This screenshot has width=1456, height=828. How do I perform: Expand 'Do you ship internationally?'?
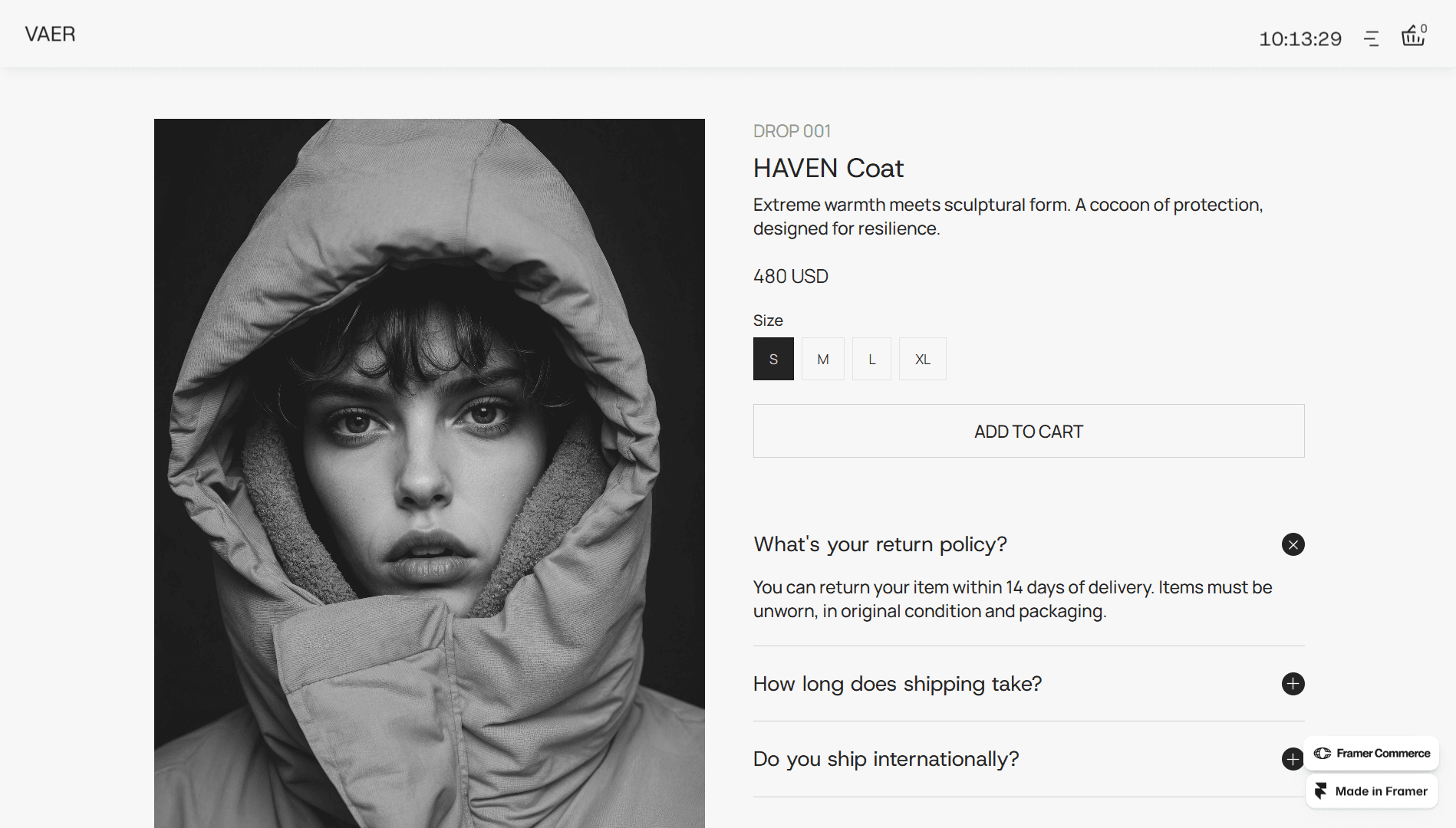coord(886,759)
